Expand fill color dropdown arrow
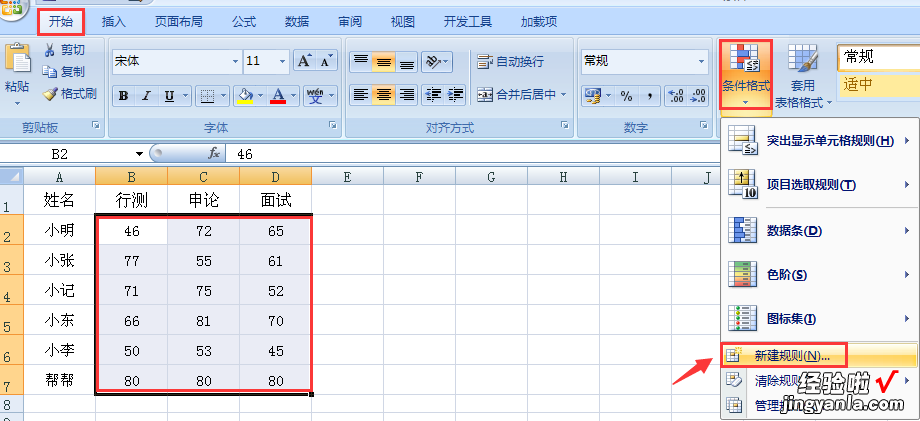920x421 pixels. coord(259,96)
